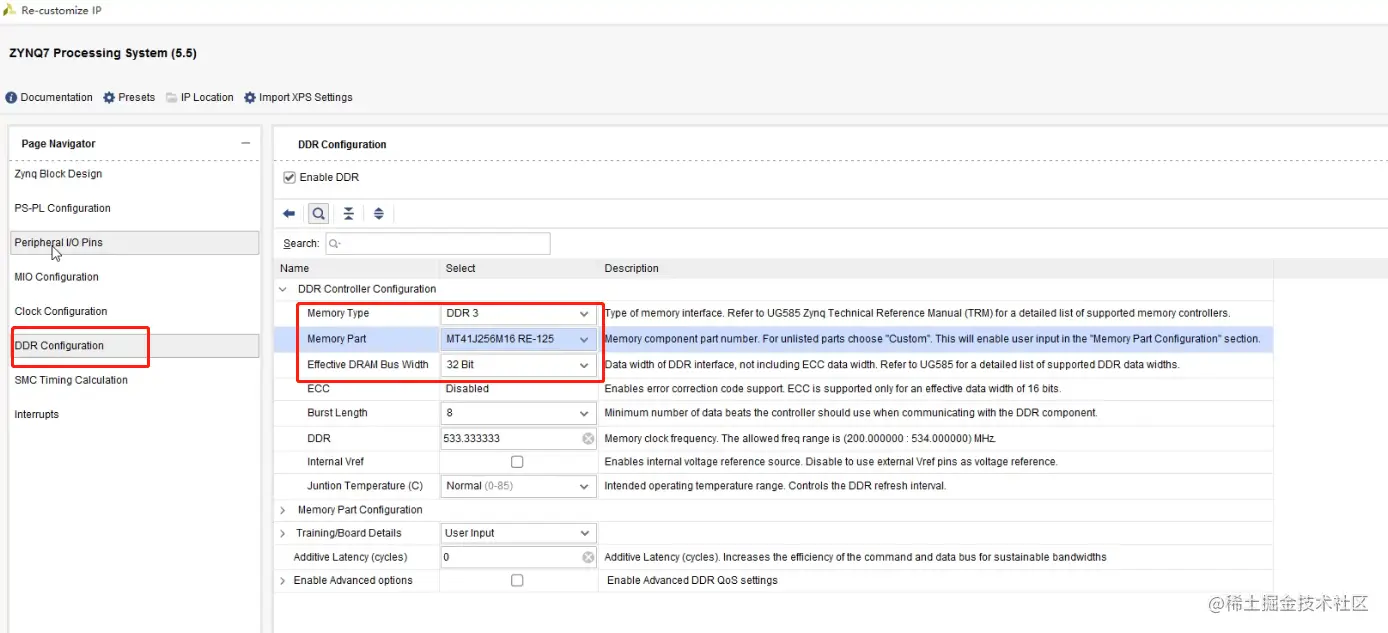Click the Search input field

[x=437, y=243]
